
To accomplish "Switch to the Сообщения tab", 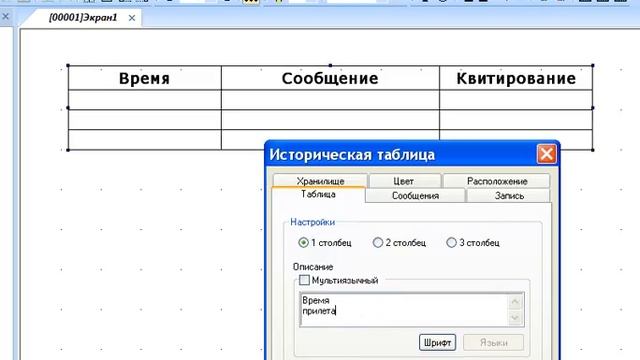I will 415,196.
